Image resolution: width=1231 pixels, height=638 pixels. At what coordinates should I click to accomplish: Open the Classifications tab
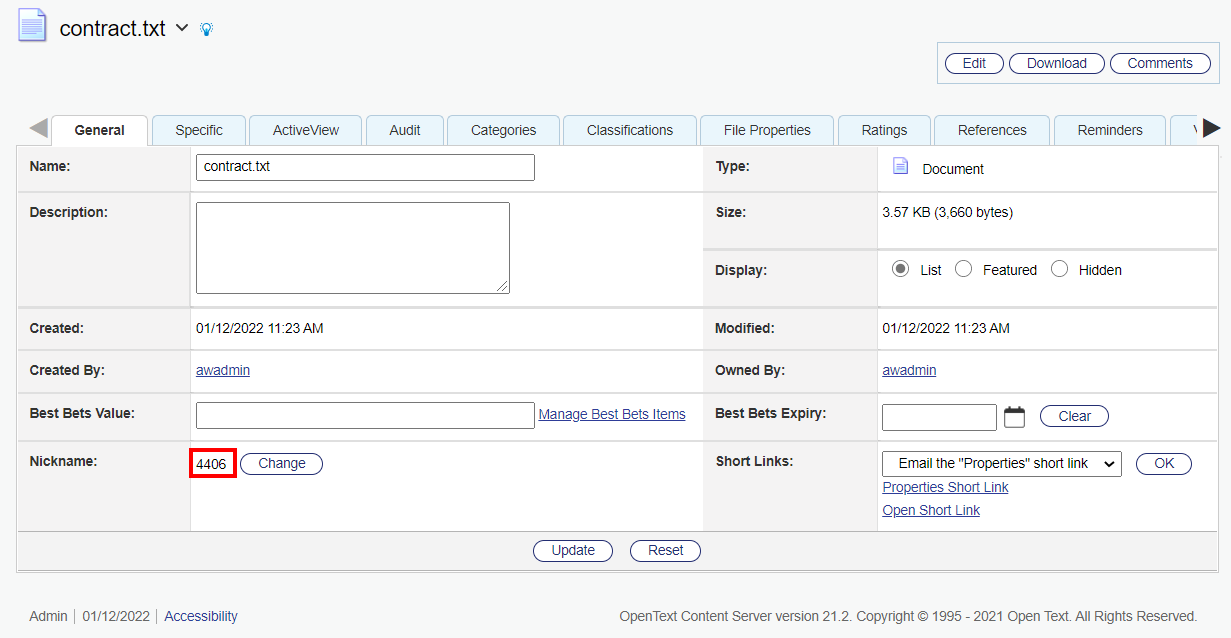[629, 130]
